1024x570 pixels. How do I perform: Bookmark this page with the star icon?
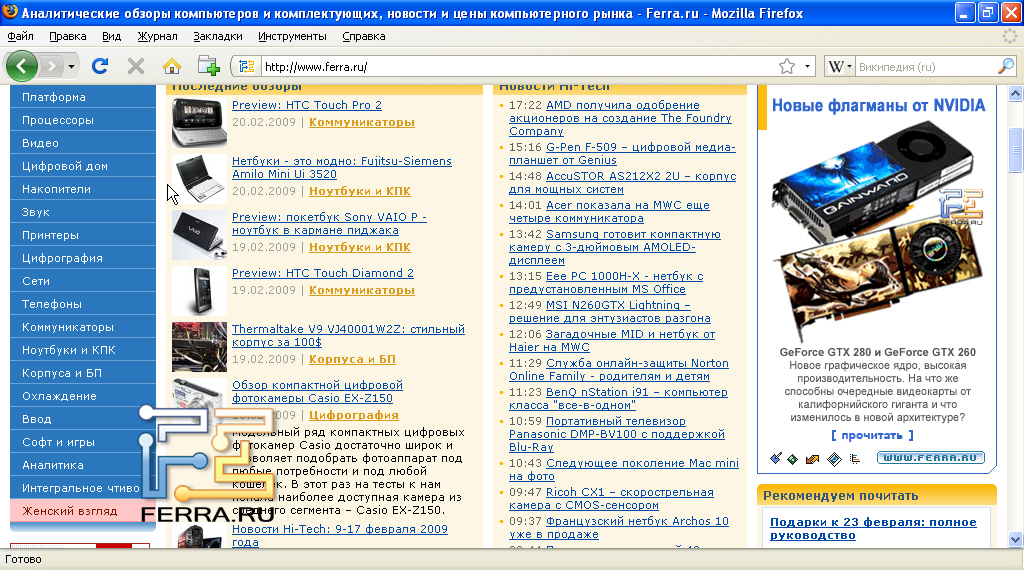coord(787,66)
